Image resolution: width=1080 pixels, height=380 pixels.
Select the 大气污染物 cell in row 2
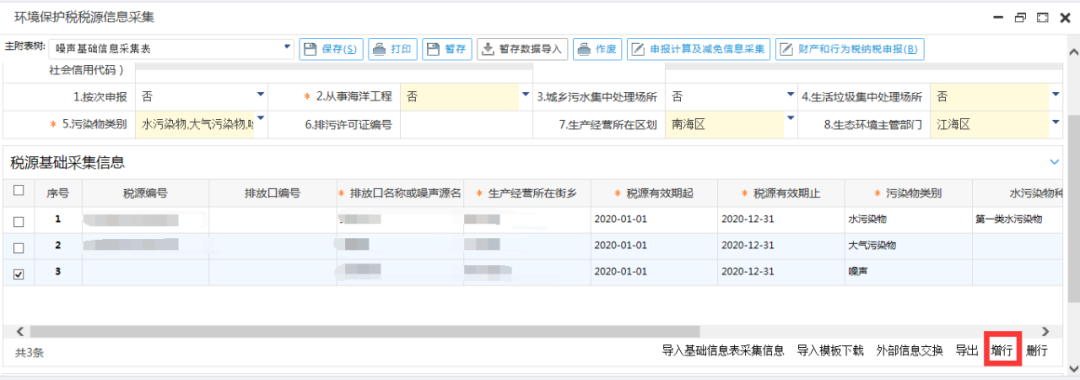908,246
